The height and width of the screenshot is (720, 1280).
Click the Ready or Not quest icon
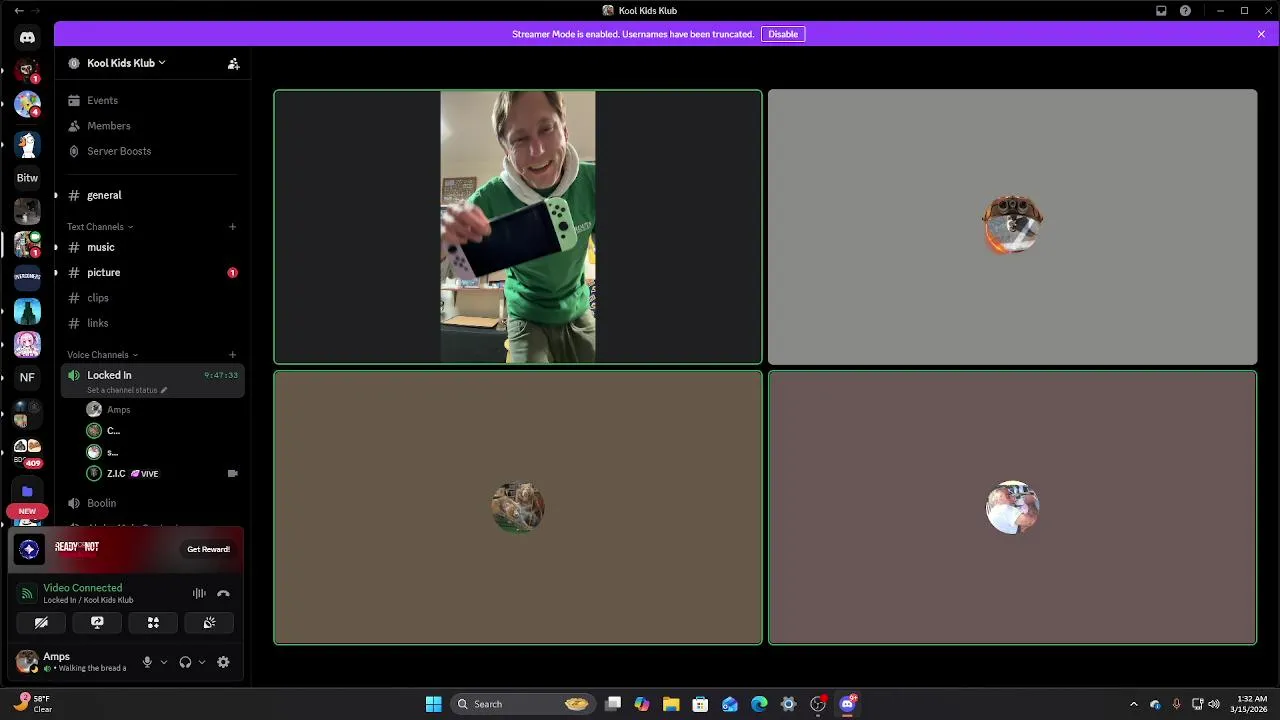pyautogui.click(x=29, y=549)
